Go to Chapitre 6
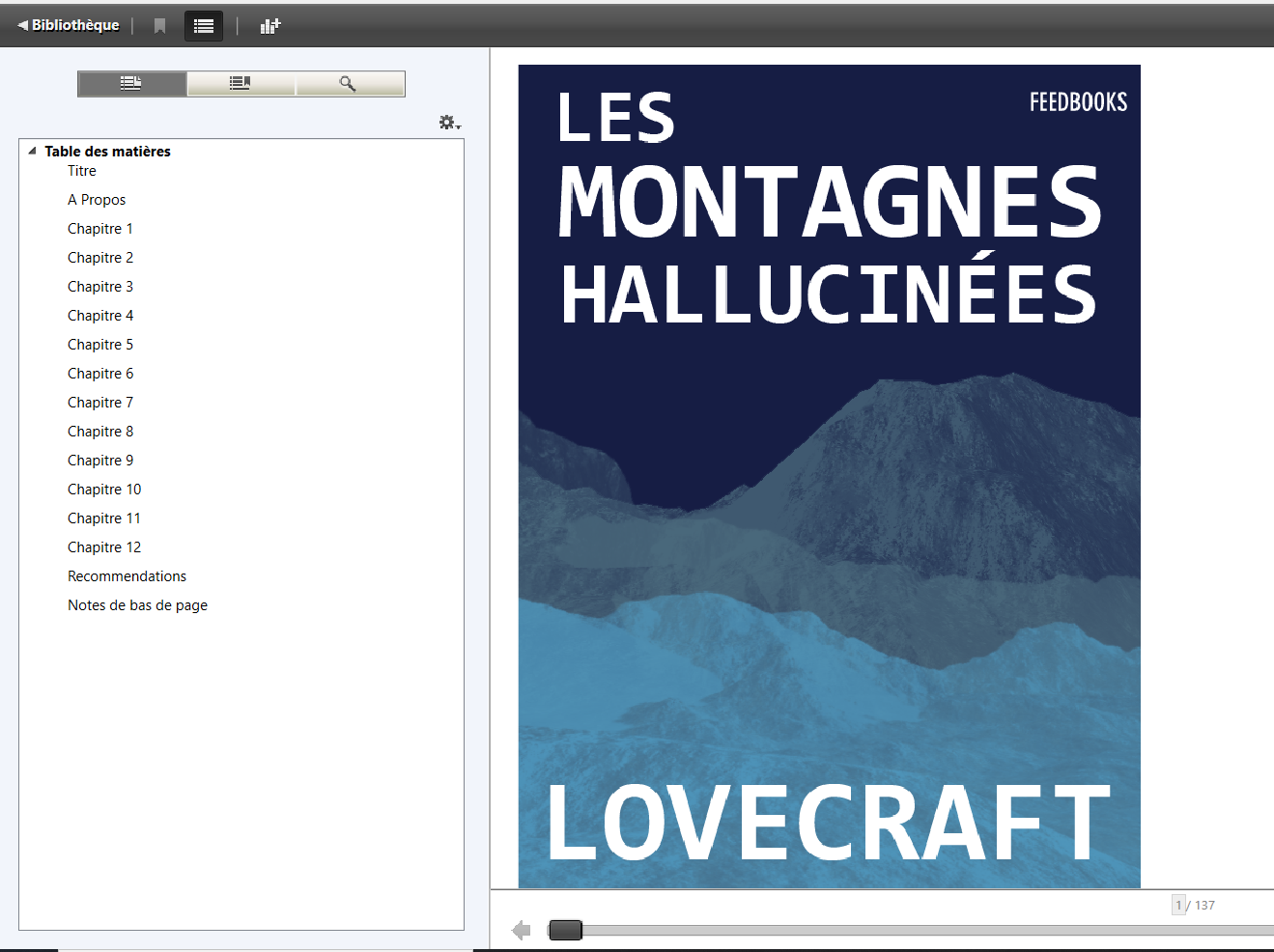Image resolution: width=1274 pixels, height=952 pixels. [100, 374]
